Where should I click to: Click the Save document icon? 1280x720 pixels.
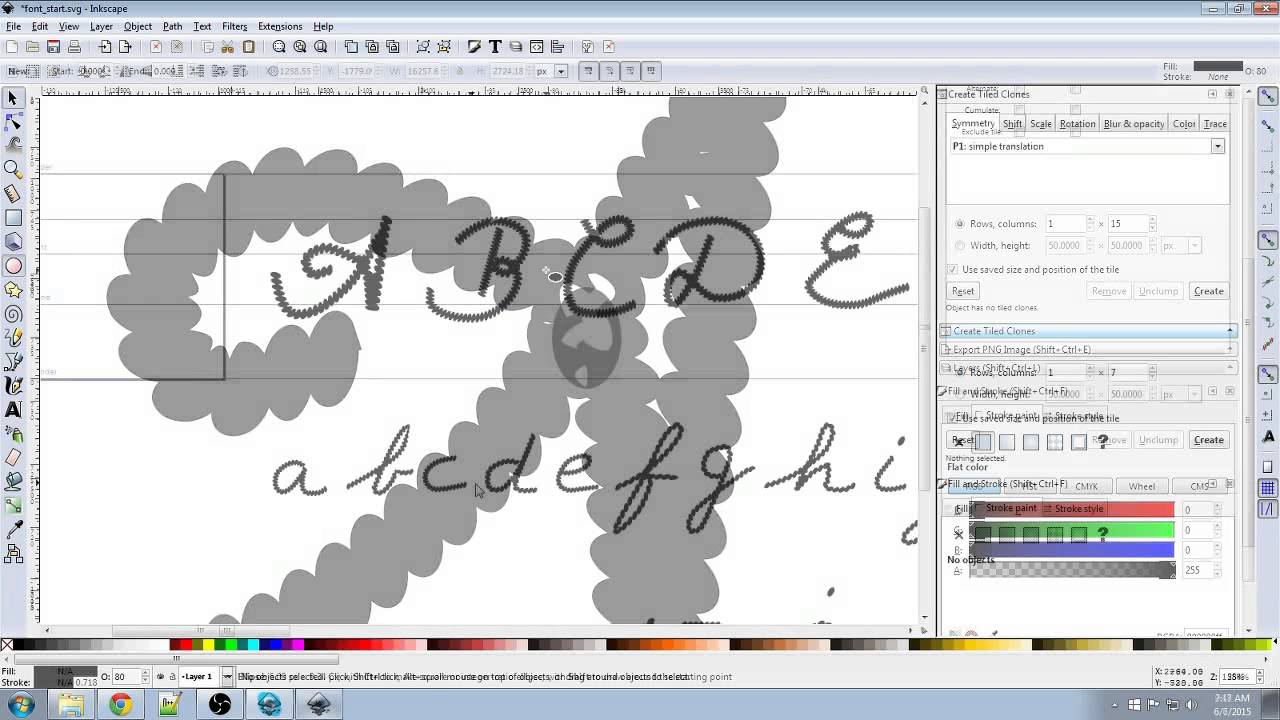tap(55, 47)
